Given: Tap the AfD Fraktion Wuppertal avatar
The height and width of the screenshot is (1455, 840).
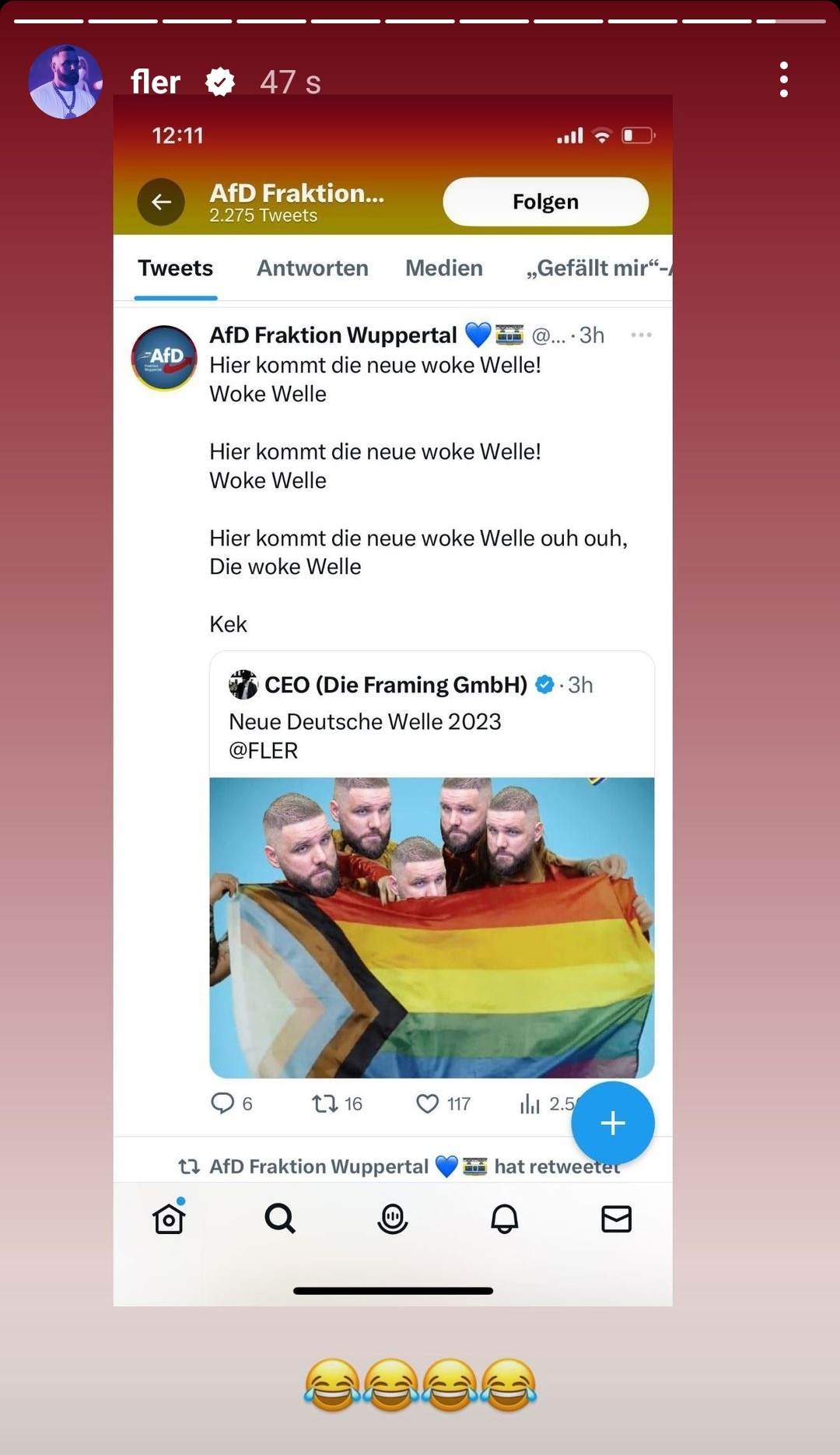Looking at the screenshot, I should pyautogui.click(x=164, y=358).
